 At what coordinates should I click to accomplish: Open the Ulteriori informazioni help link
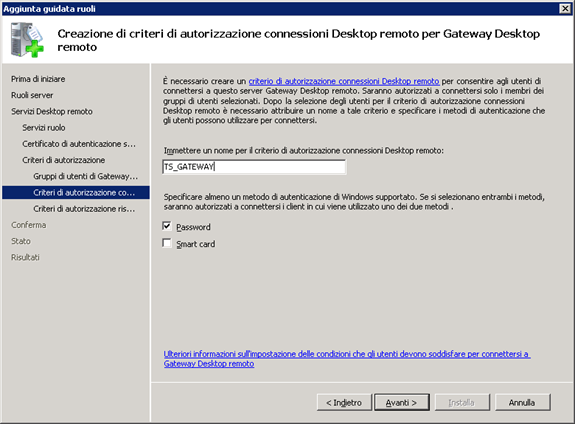click(347, 359)
